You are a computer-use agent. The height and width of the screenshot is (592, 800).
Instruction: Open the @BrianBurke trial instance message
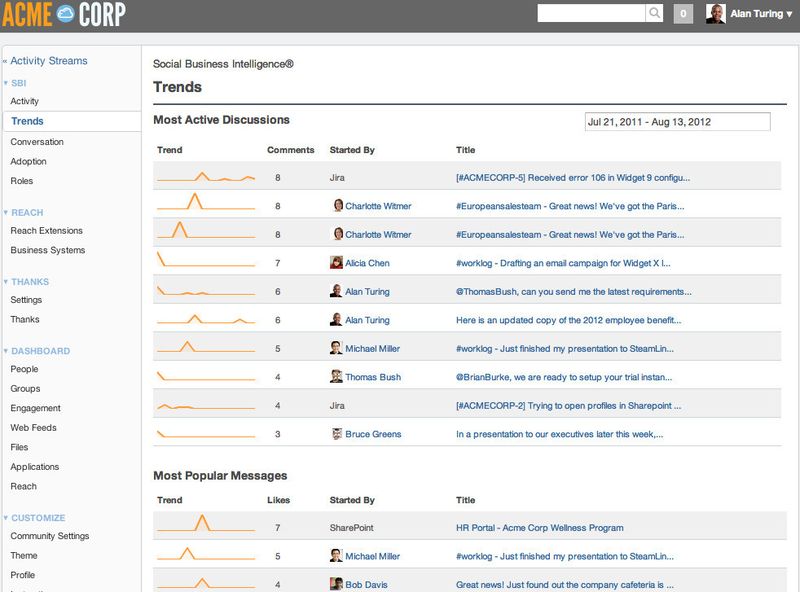pyautogui.click(x=564, y=377)
